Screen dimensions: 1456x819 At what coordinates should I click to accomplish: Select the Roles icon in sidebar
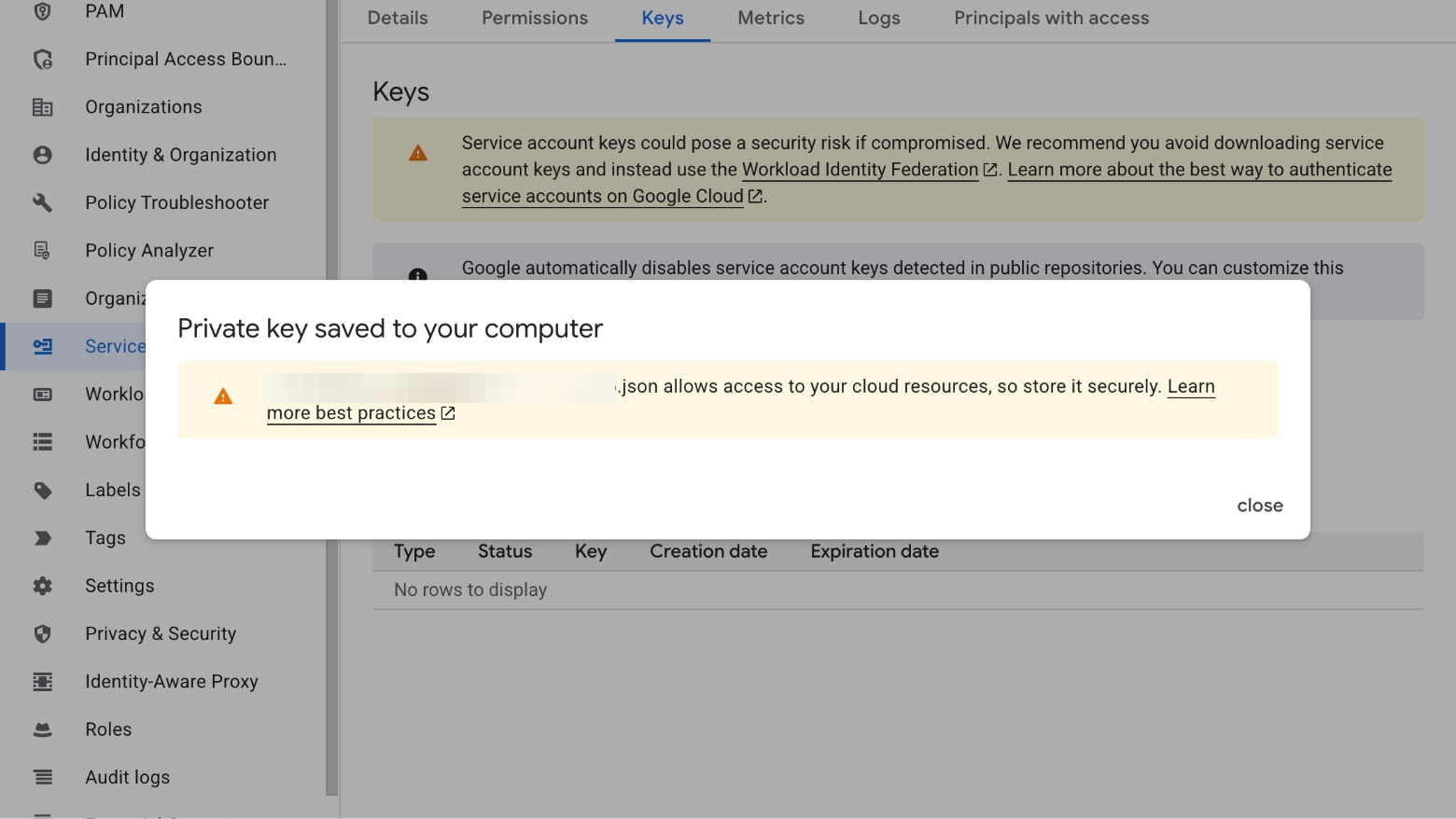tap(42, 729)
